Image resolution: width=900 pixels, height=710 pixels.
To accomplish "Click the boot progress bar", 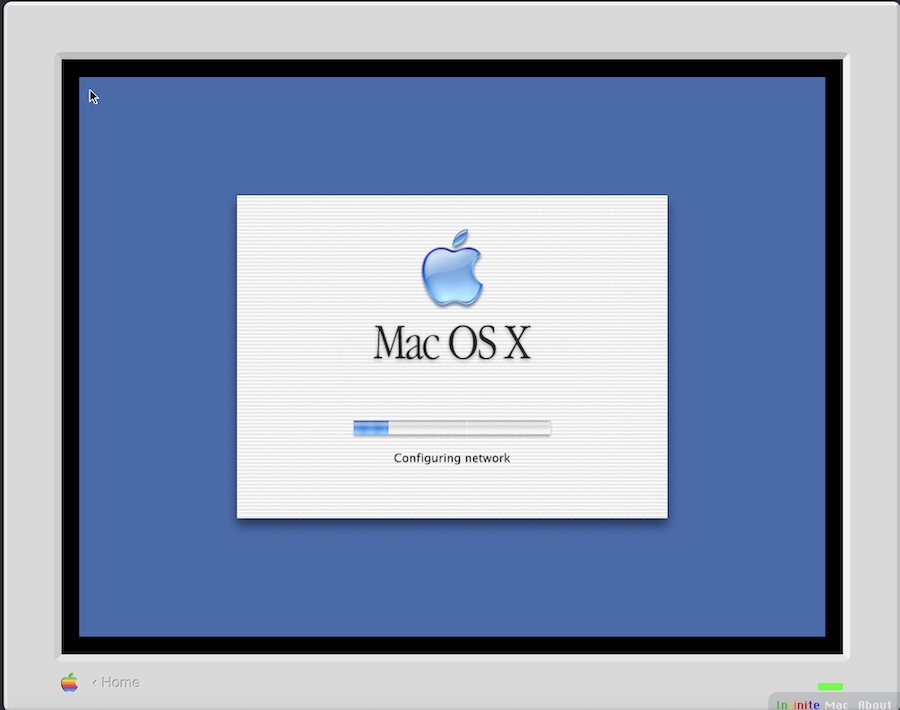I will click(452, 428).
